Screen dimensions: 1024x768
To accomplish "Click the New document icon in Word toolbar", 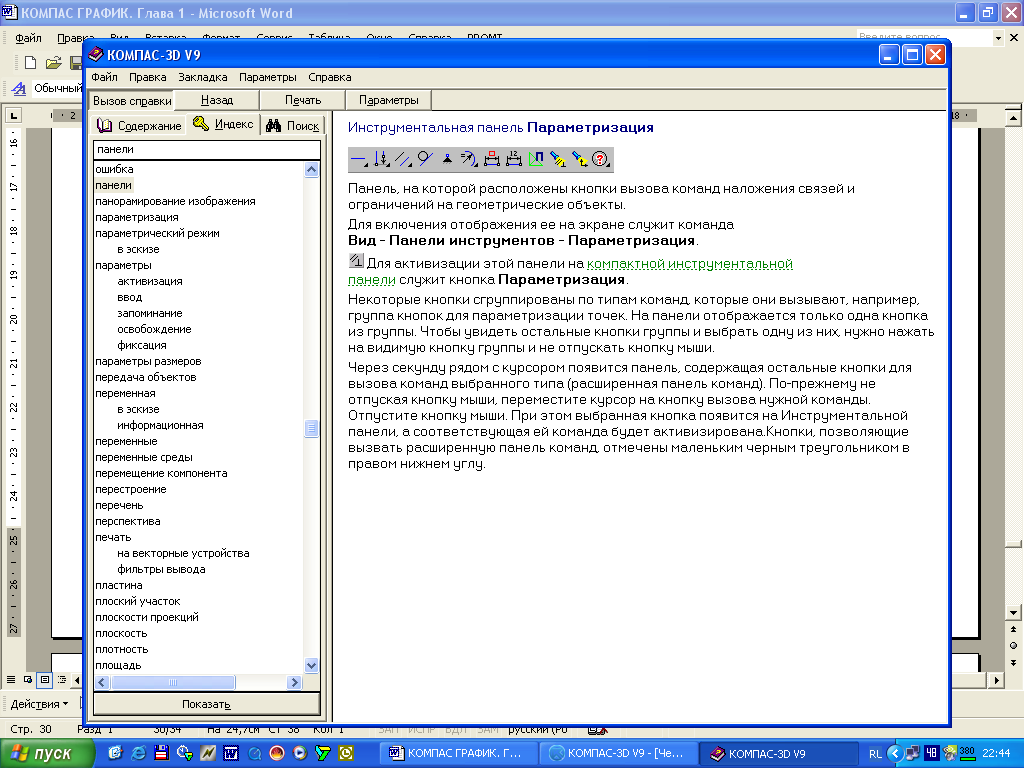I will tap(30, 63).
